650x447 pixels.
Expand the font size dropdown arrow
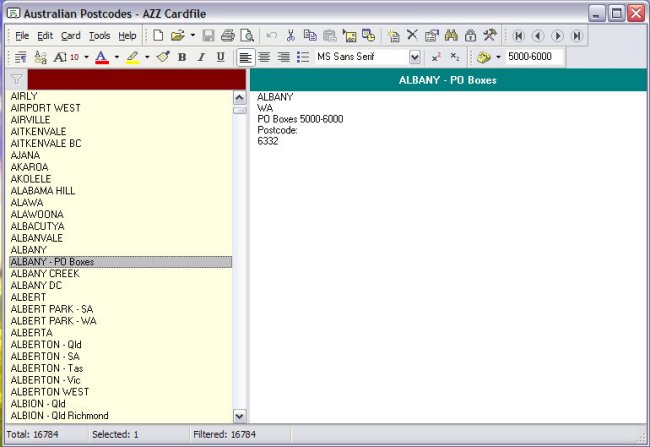click(x=86, y=57)
